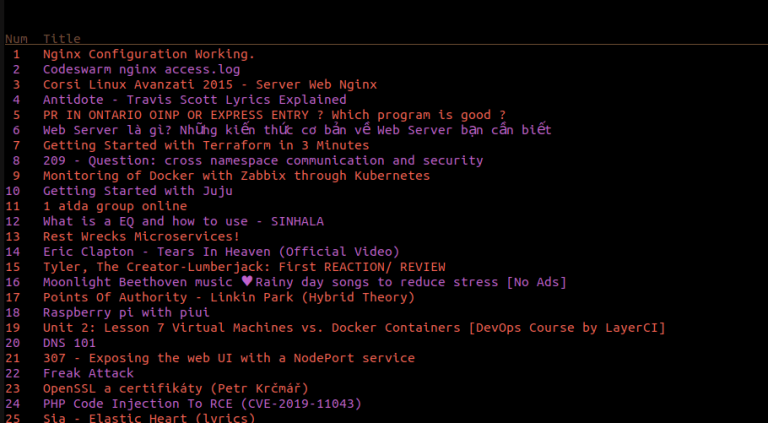Open Codeswarm nginx access.log result
The height and width of the screenshot is (423, 768).
pyautogui.click(x=142, y=70)
